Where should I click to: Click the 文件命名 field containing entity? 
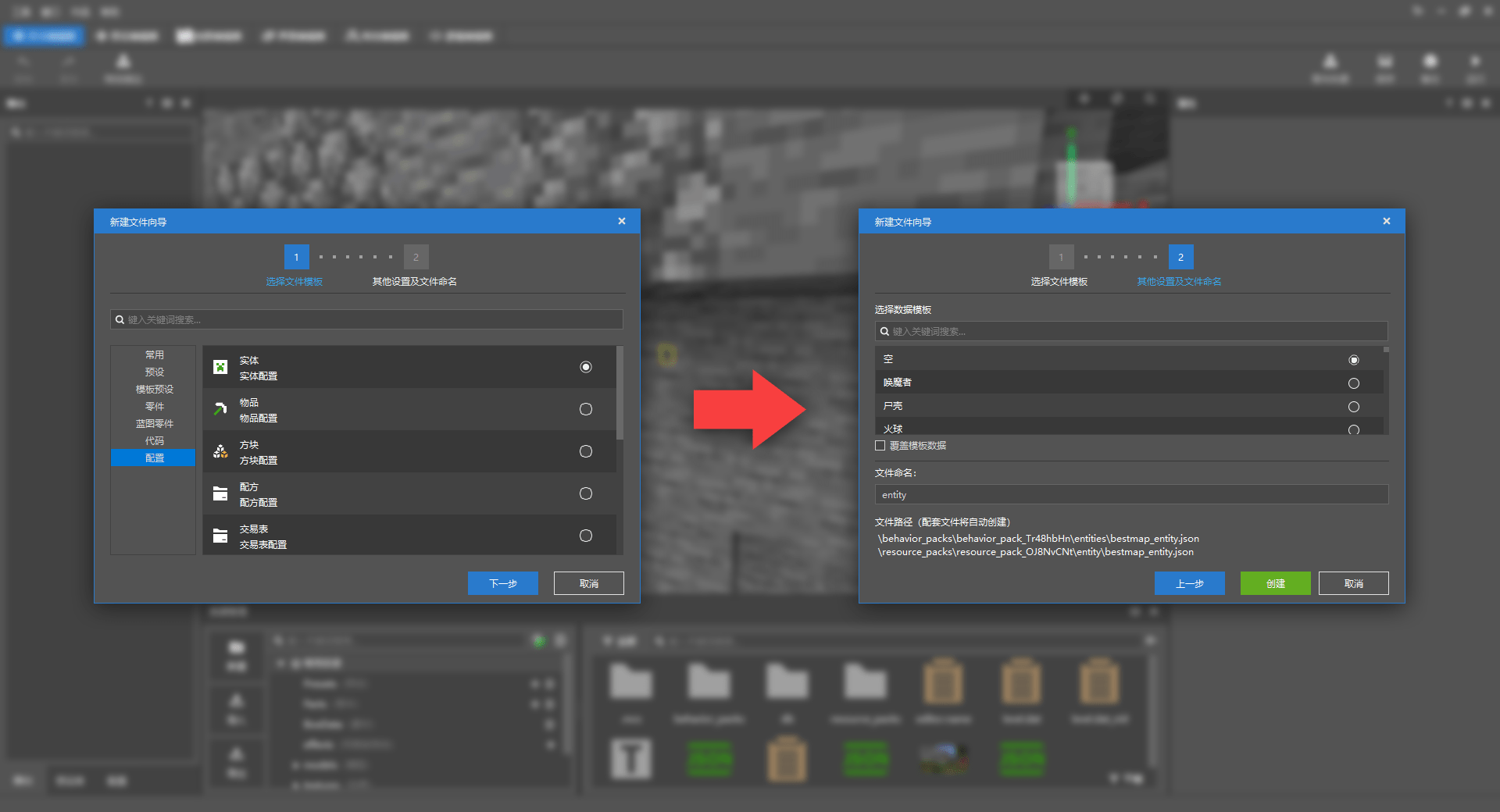(1130, 495)
